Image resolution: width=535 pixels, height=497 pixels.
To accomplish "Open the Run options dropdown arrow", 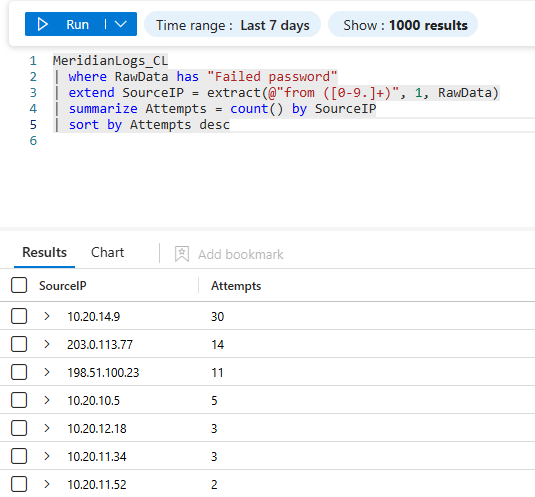I will click(x=121, y=24).
